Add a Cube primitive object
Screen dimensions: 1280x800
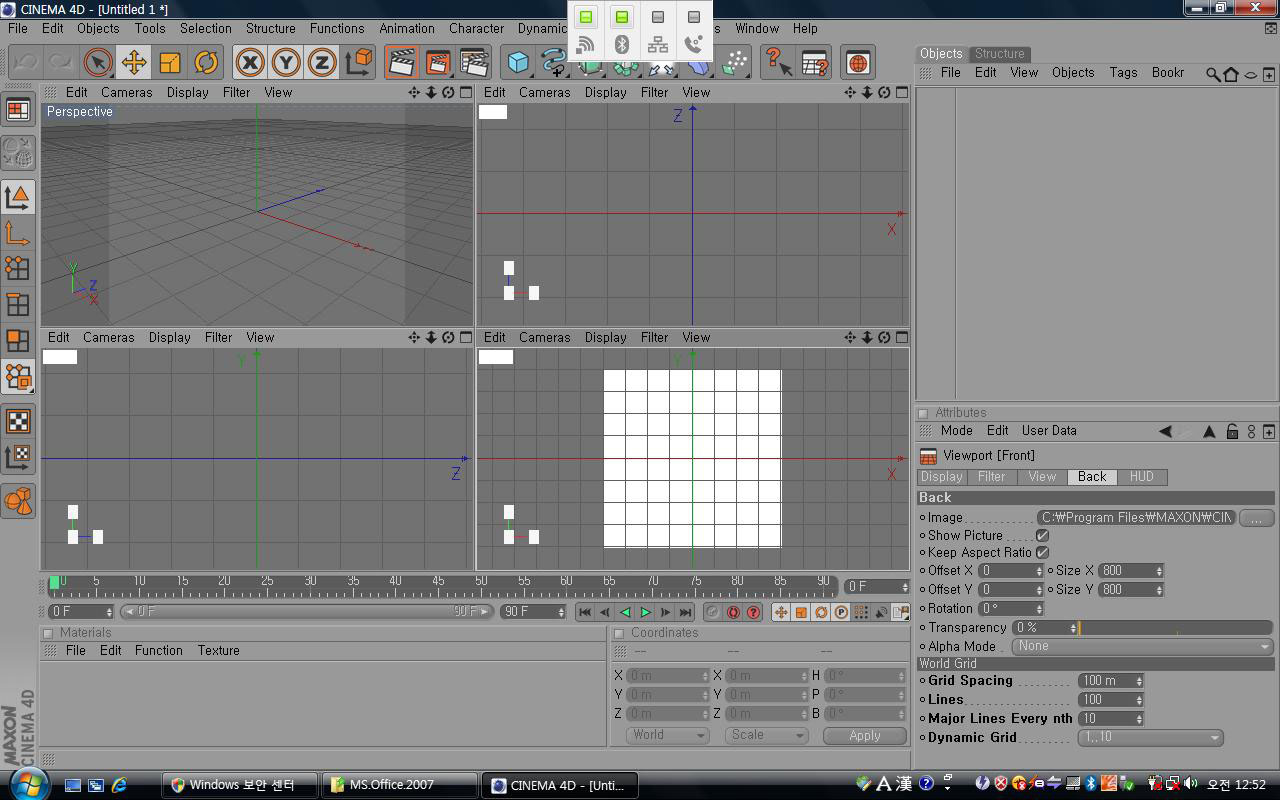coord(518,62)
